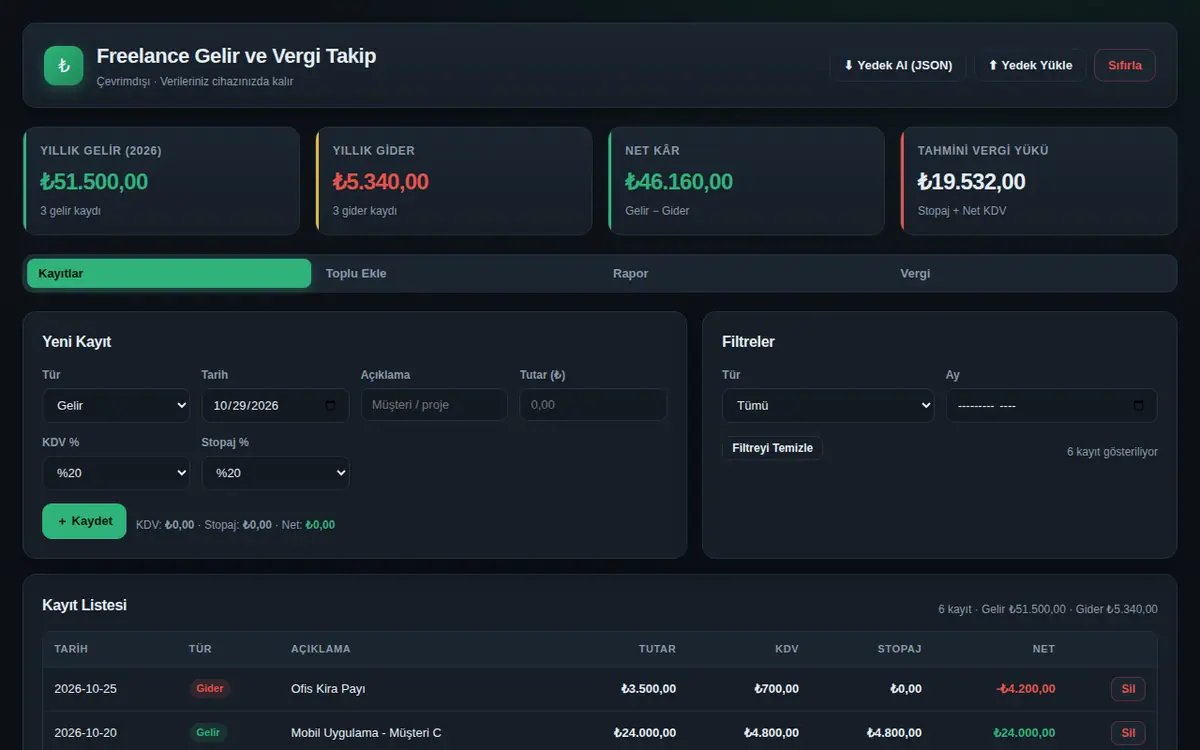
Task: Select the Vergi tab
Action: tap(1030, 273)
